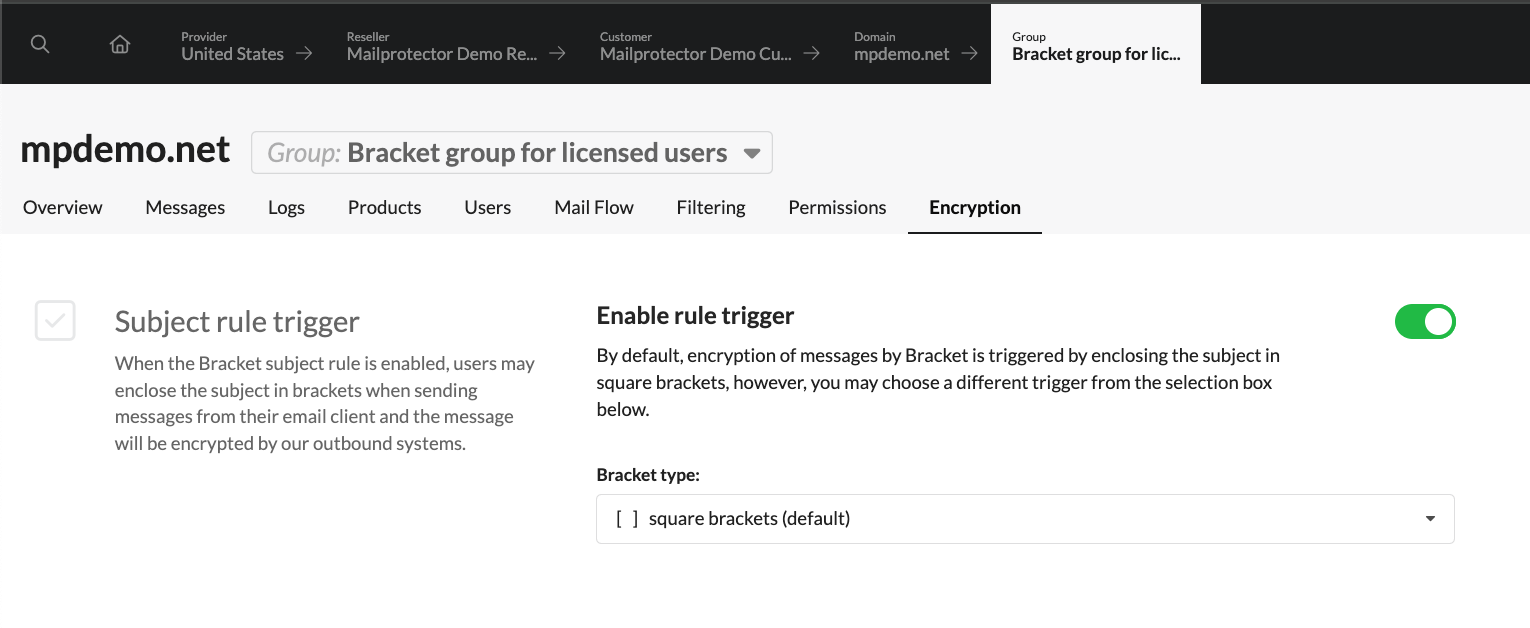Select the Overview tab
1530x628 pixels.
tap(62, 208)
